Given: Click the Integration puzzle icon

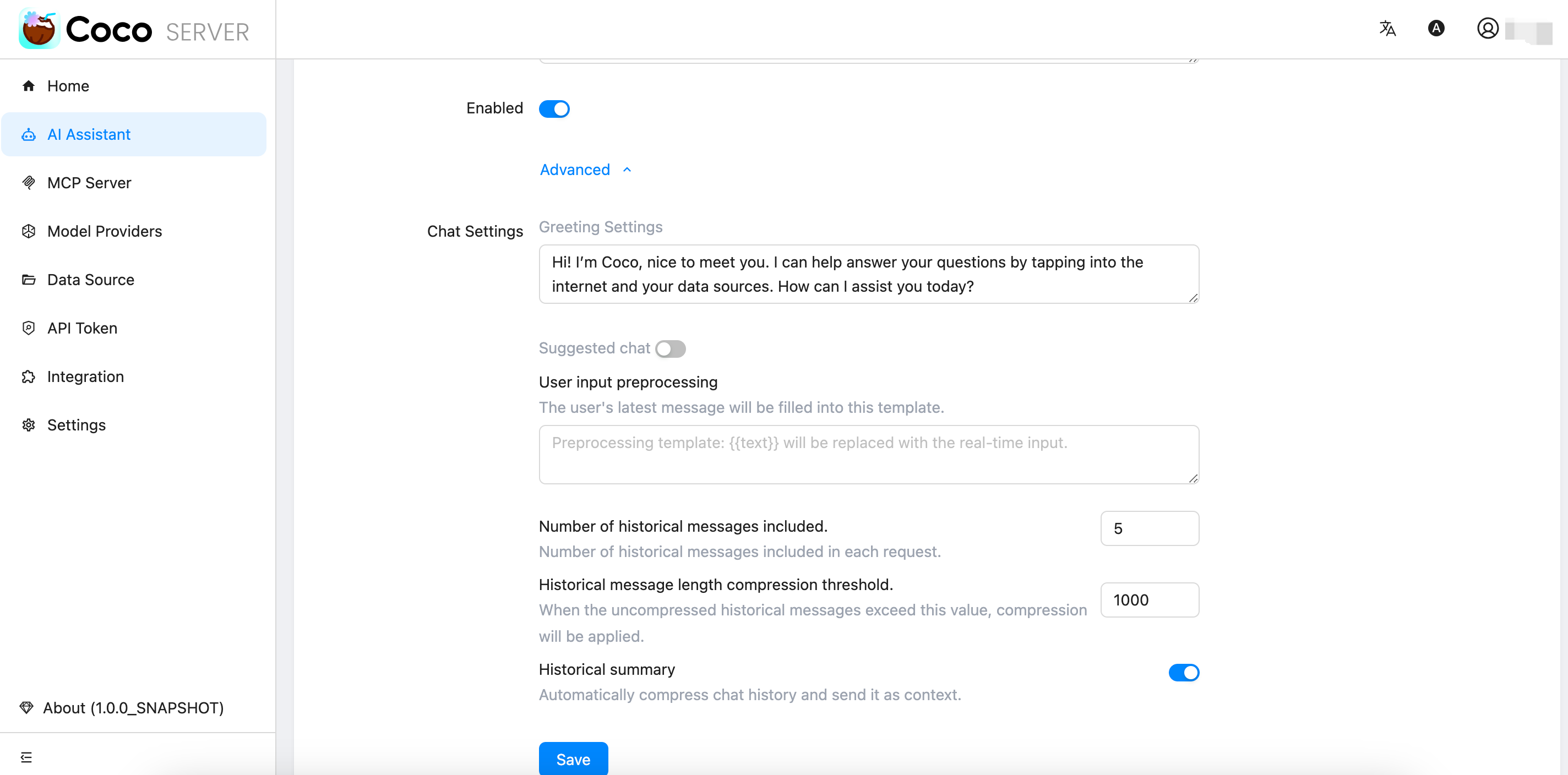Looking at the screenshot, I should pyautogui.click(x=29, y=376).
